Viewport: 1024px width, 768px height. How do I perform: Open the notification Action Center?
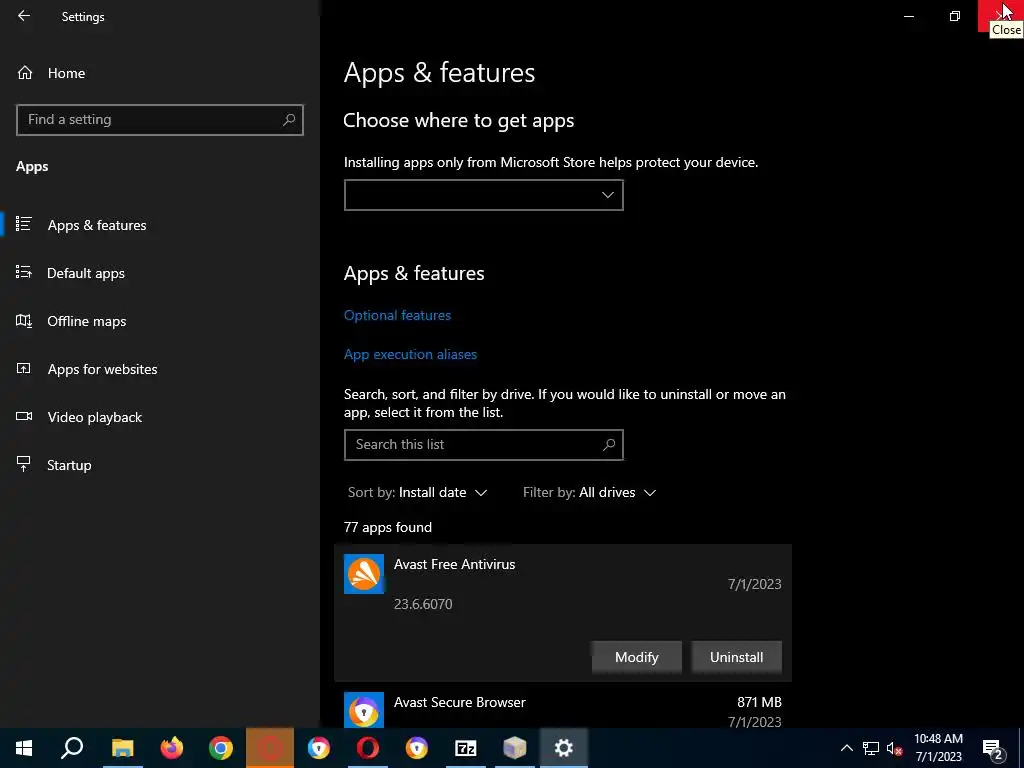pos(992,748)
